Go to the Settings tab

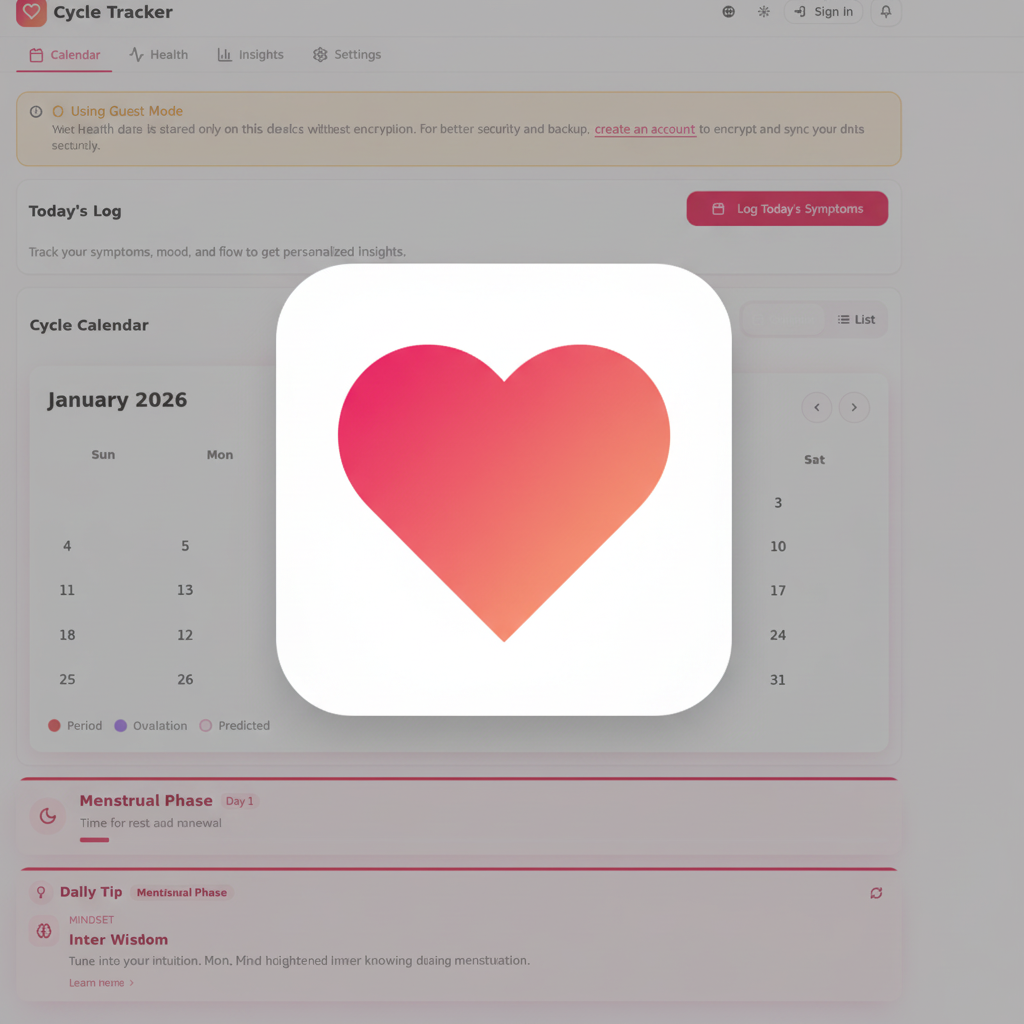347,55
